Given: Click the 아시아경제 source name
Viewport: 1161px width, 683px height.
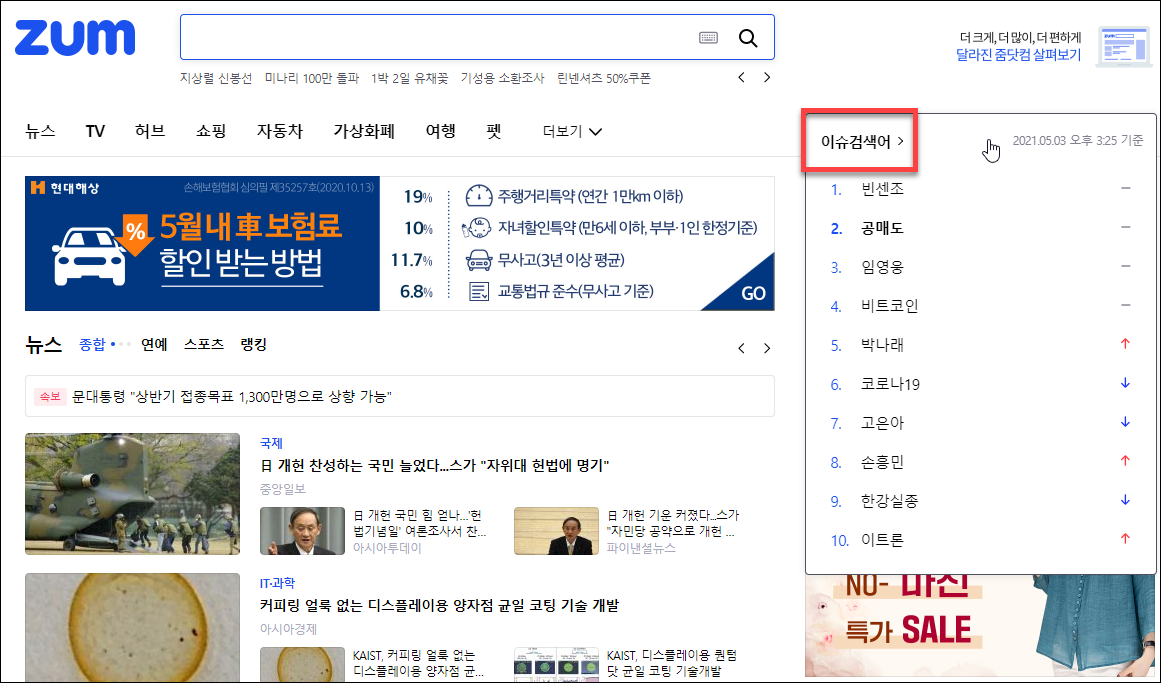Looking at the screenshot, I should point(288,629).
